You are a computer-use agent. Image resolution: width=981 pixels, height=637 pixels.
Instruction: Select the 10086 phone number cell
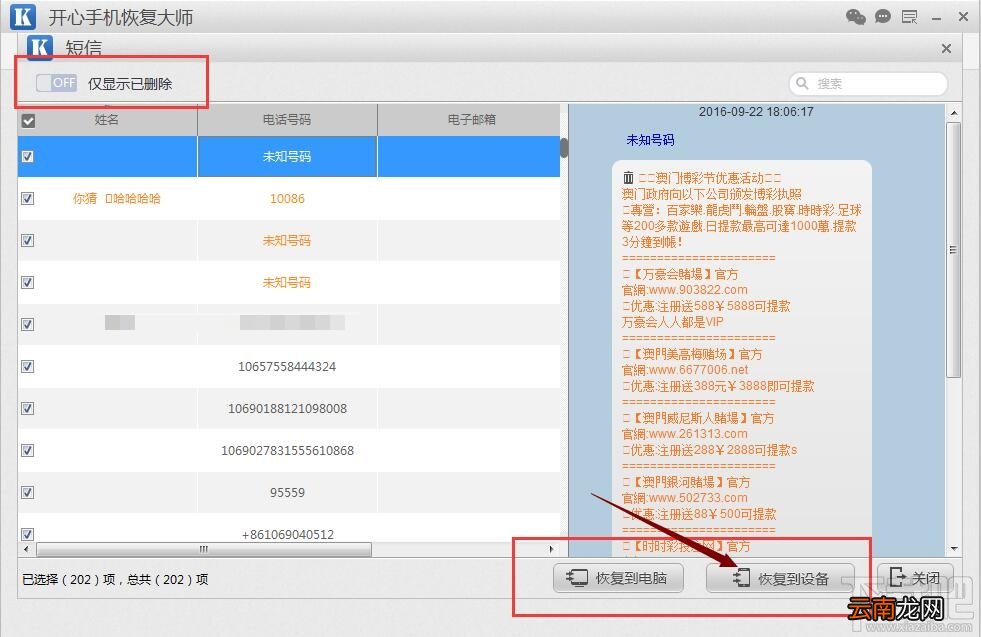tap(287, 198)
